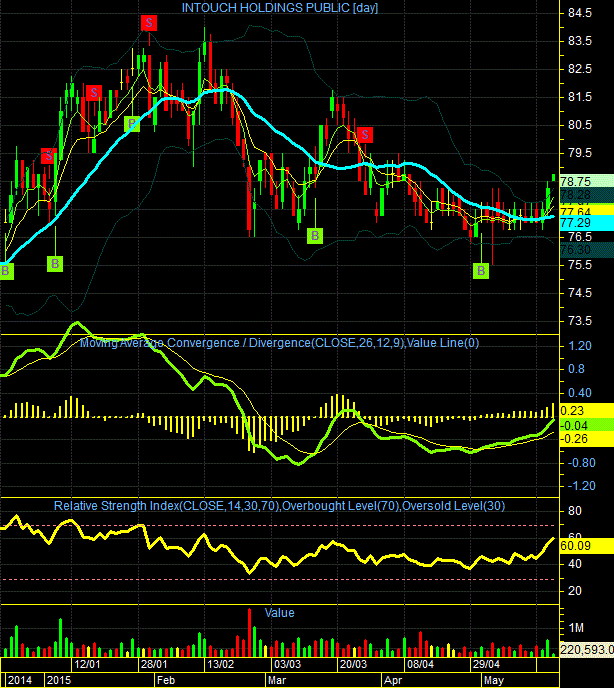Click the Relative Strength Index indicator label
The width and height of the screenshot is (614, 688).
279,506
